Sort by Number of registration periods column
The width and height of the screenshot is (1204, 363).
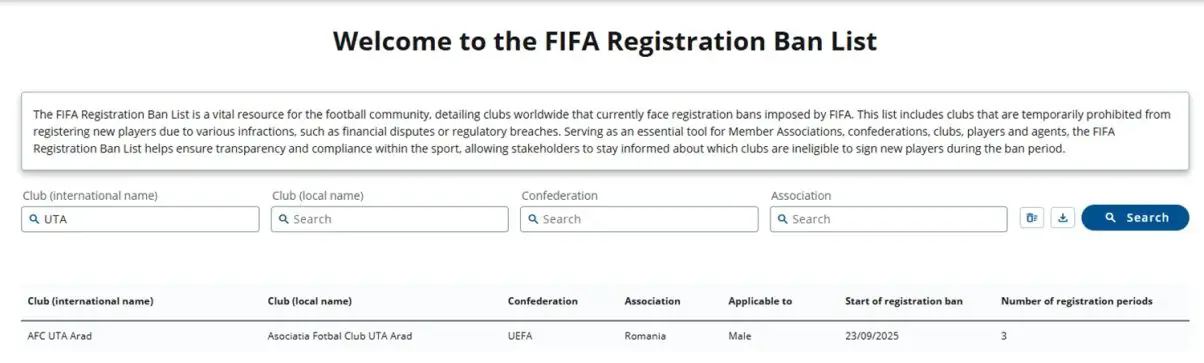tap(1077, 301)
